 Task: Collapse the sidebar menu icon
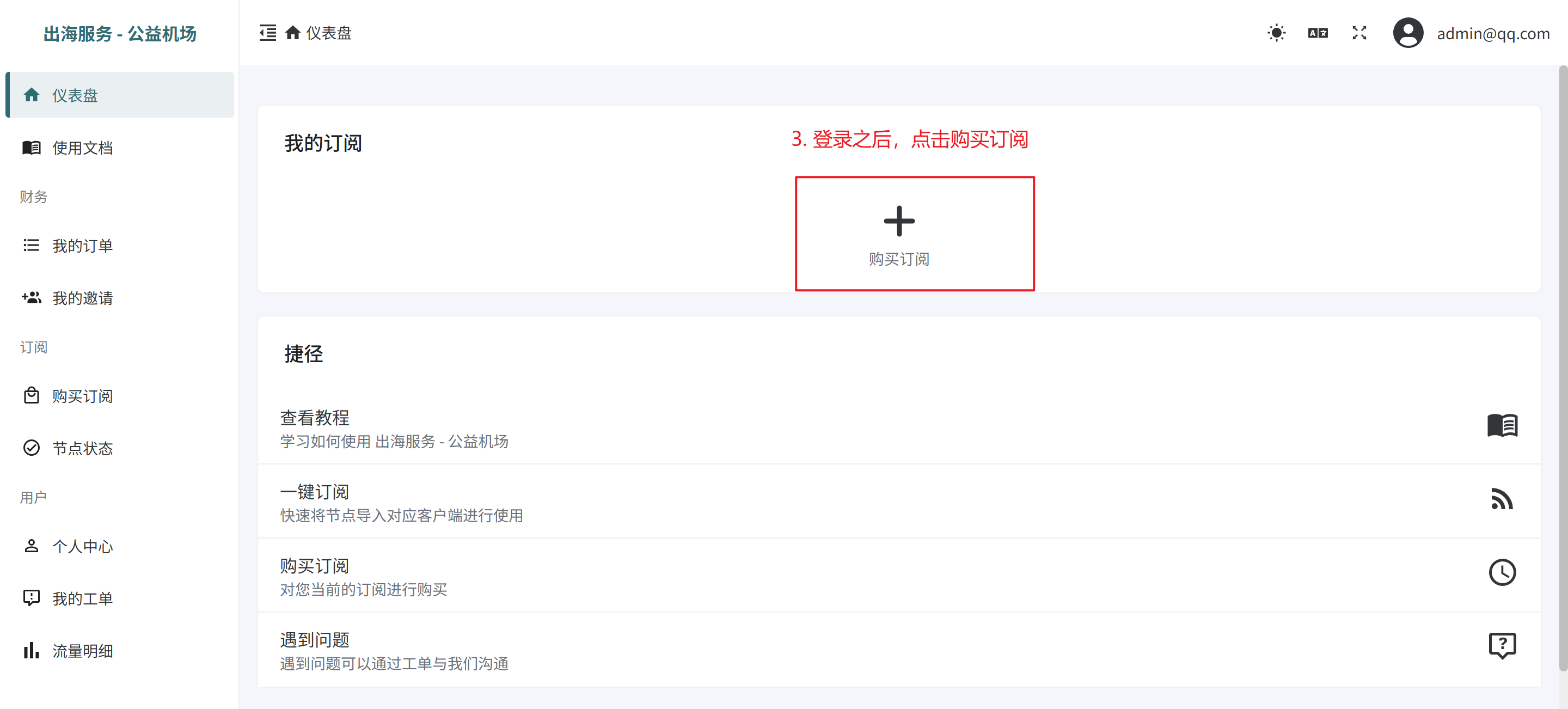click(x=267, y=33)
